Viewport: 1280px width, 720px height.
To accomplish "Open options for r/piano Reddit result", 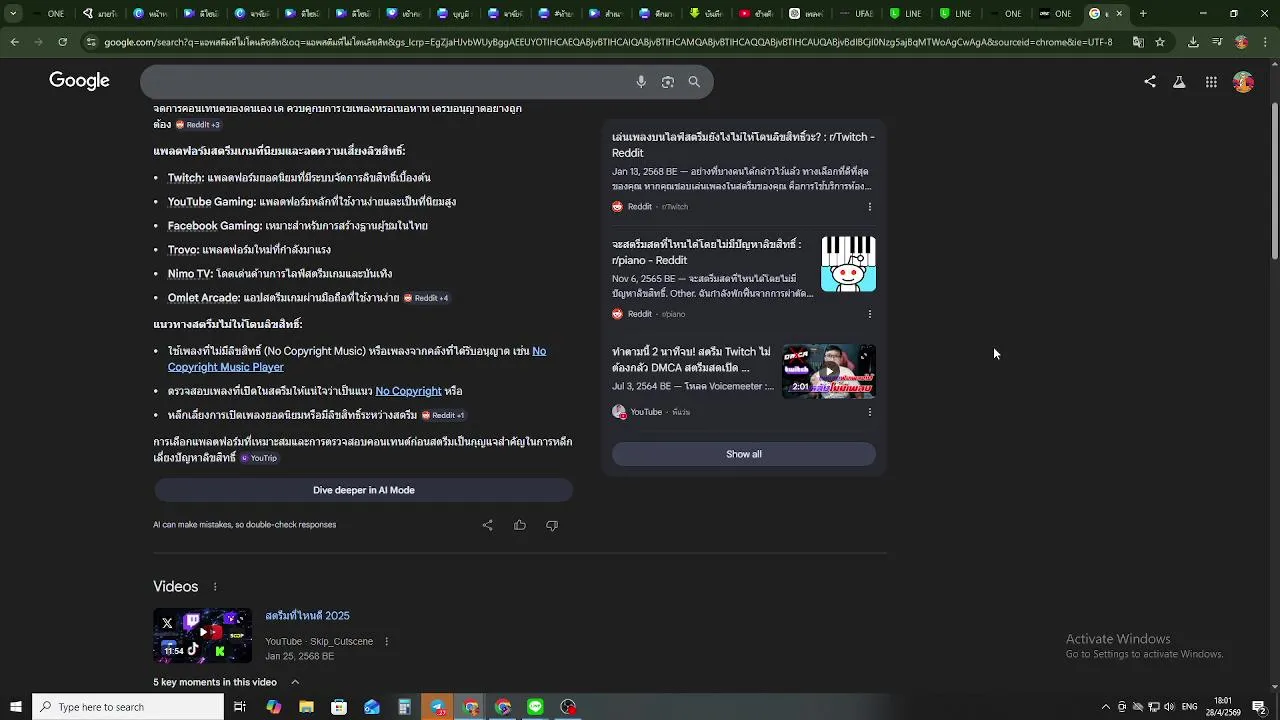I will 869,314.
